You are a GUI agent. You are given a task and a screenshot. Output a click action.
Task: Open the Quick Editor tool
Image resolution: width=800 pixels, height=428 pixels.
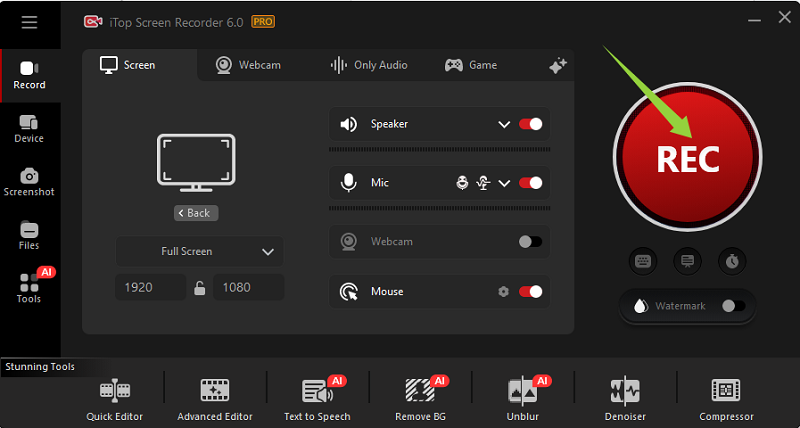[115, 398]
